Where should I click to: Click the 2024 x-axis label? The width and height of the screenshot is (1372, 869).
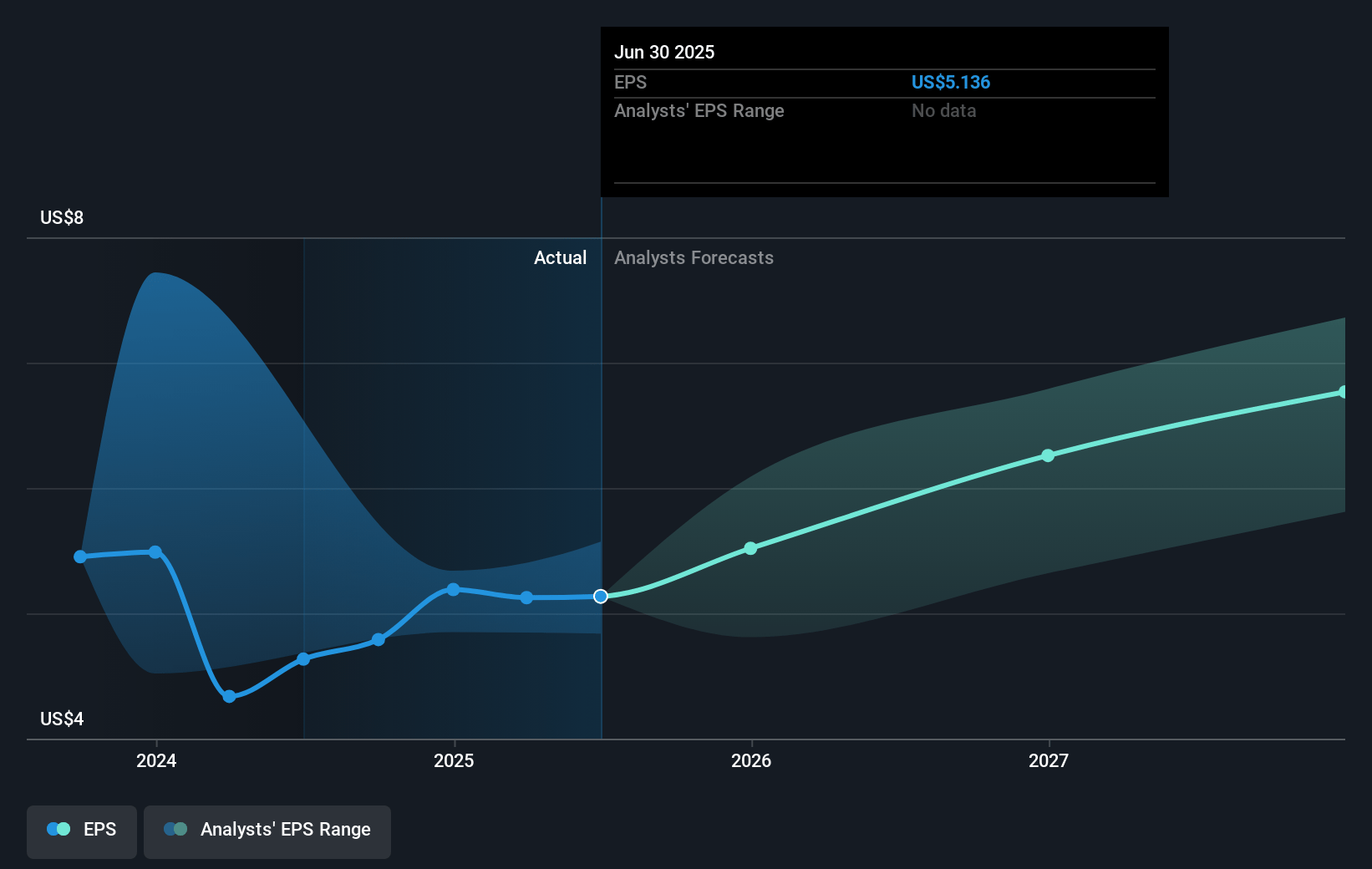156,760
